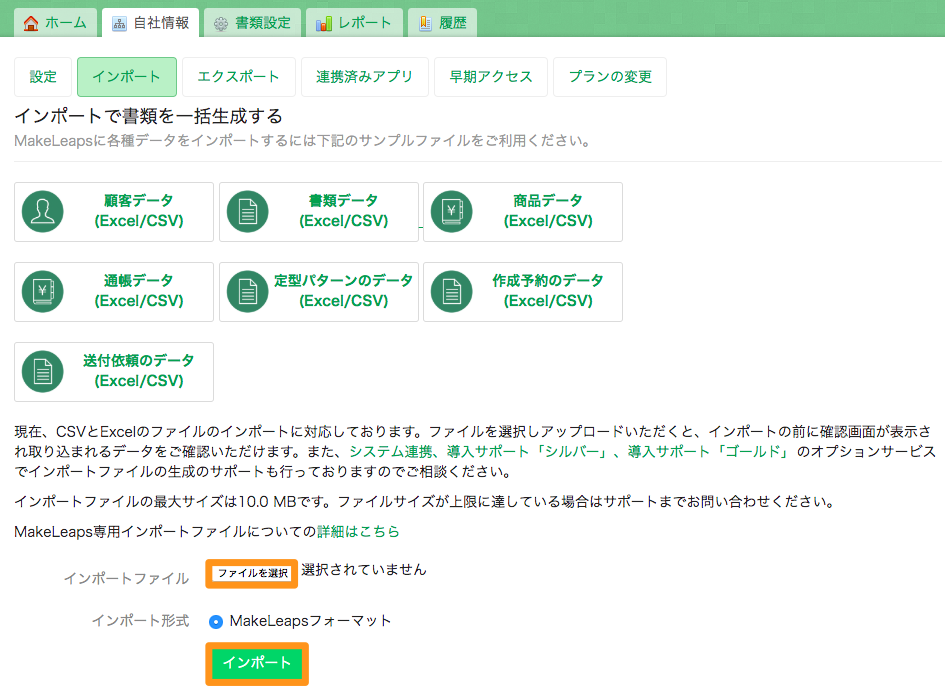
Task: Click the ファイルを選択 button
Action: [252, 573]
